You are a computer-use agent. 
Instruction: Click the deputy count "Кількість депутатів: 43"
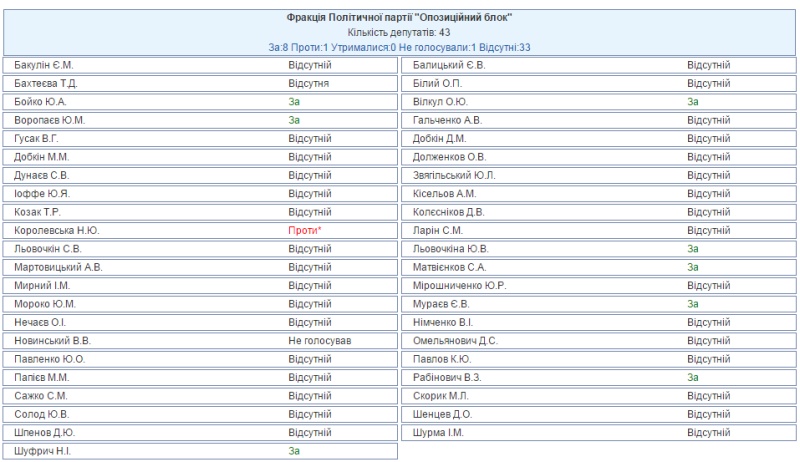click(x=400, y=33)
